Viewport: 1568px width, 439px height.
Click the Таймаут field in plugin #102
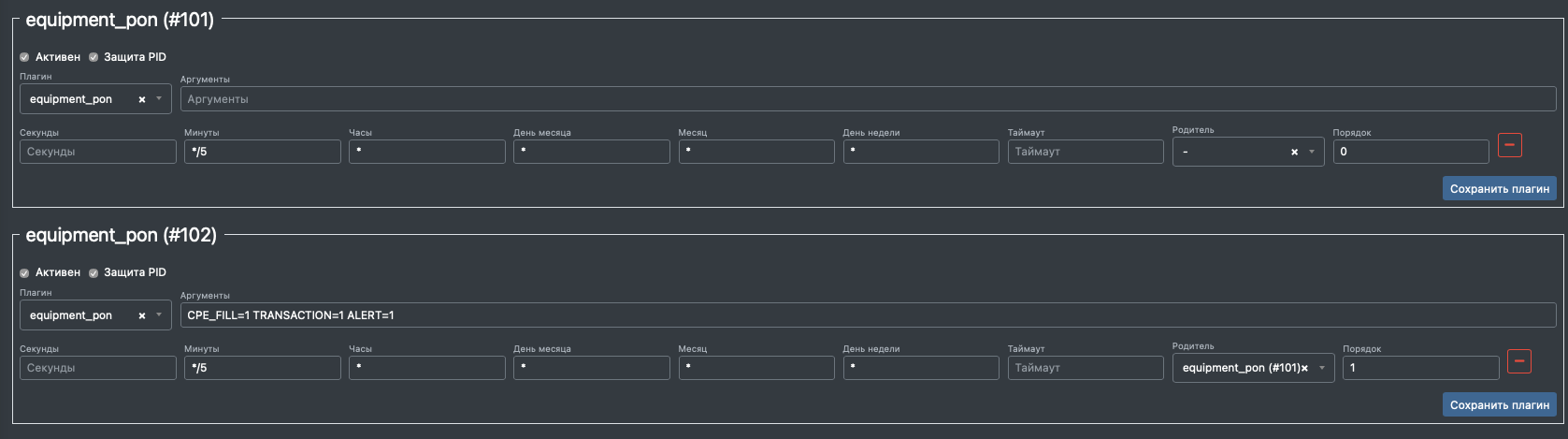[x=1085, y=368]
